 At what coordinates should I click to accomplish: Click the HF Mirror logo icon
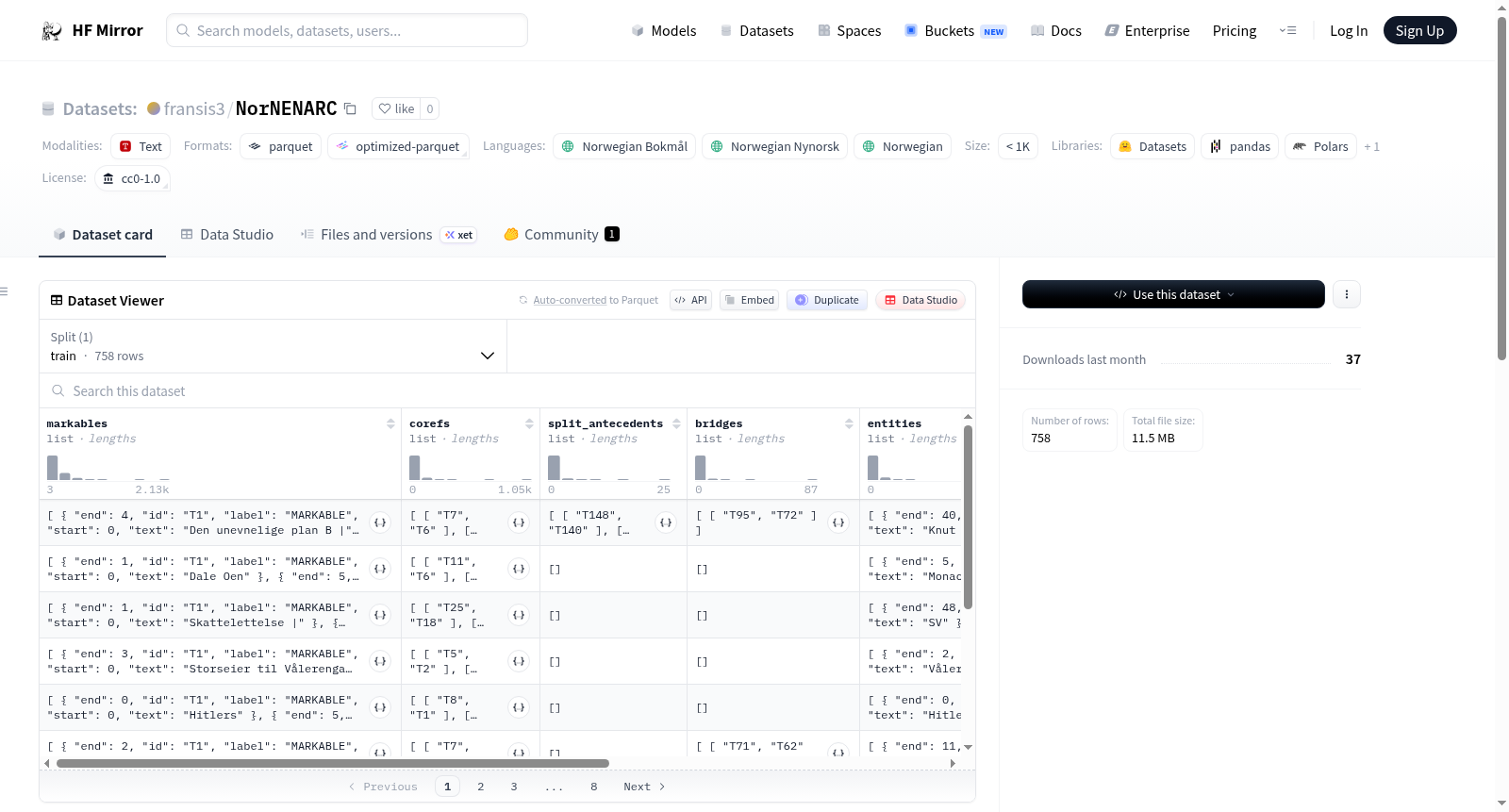point(52,31)
